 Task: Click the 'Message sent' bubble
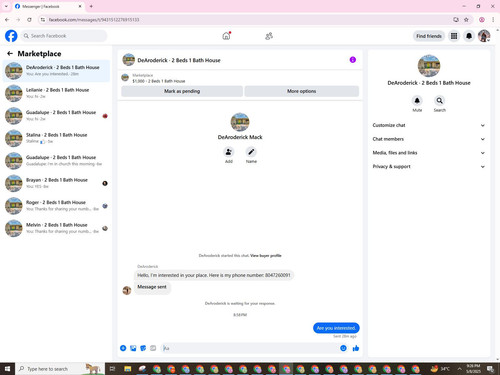pyautogui.click(x=152, y=287)
